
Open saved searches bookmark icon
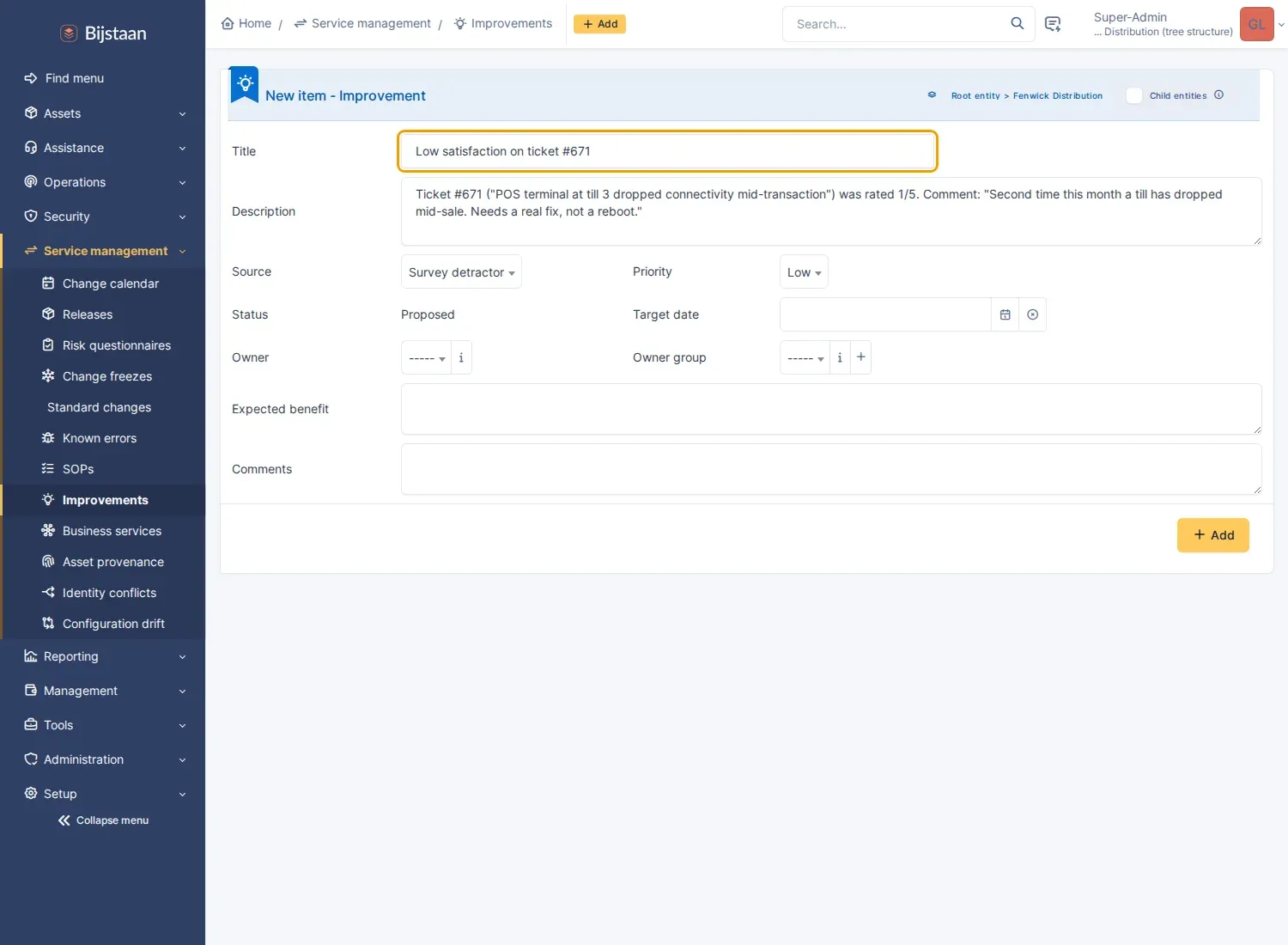pyautogui.click(x=1053, y=24)
